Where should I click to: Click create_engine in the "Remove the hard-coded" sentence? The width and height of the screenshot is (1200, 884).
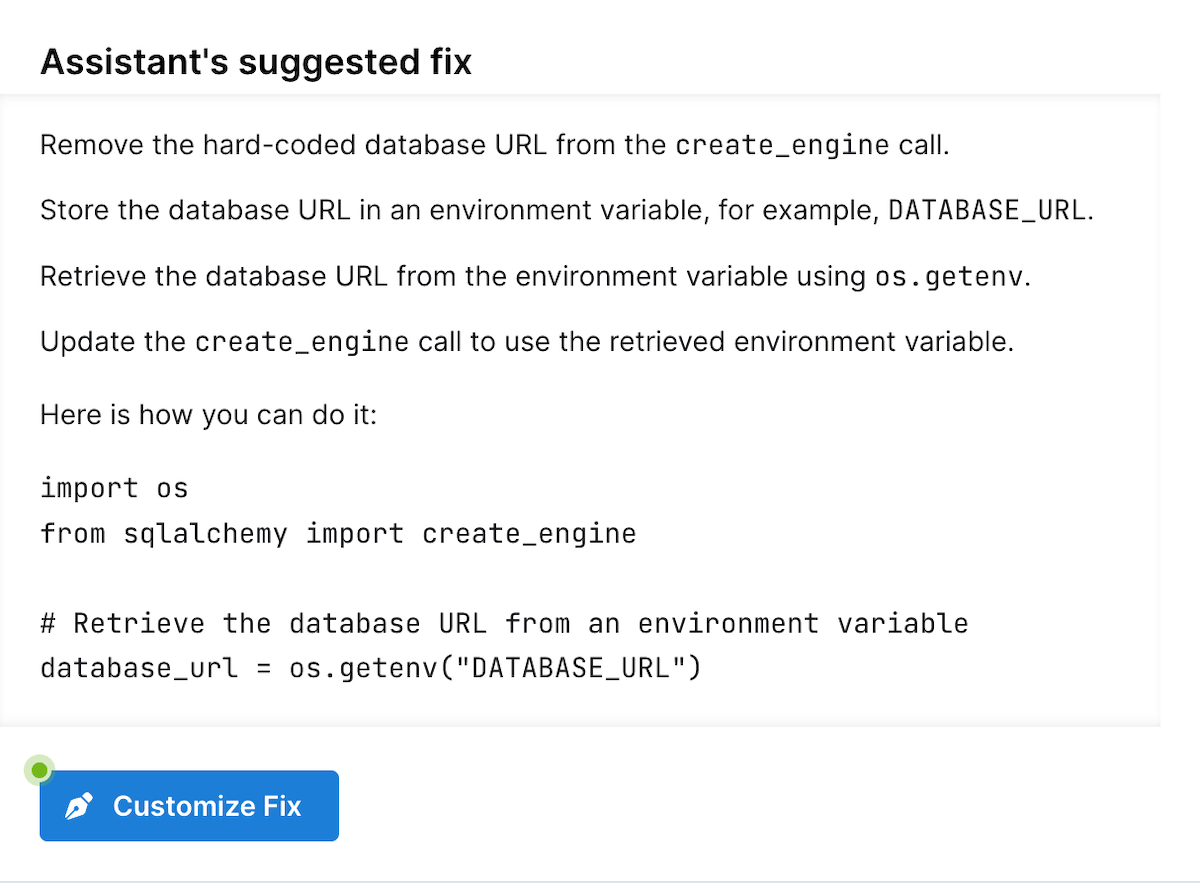coord(781,146)
